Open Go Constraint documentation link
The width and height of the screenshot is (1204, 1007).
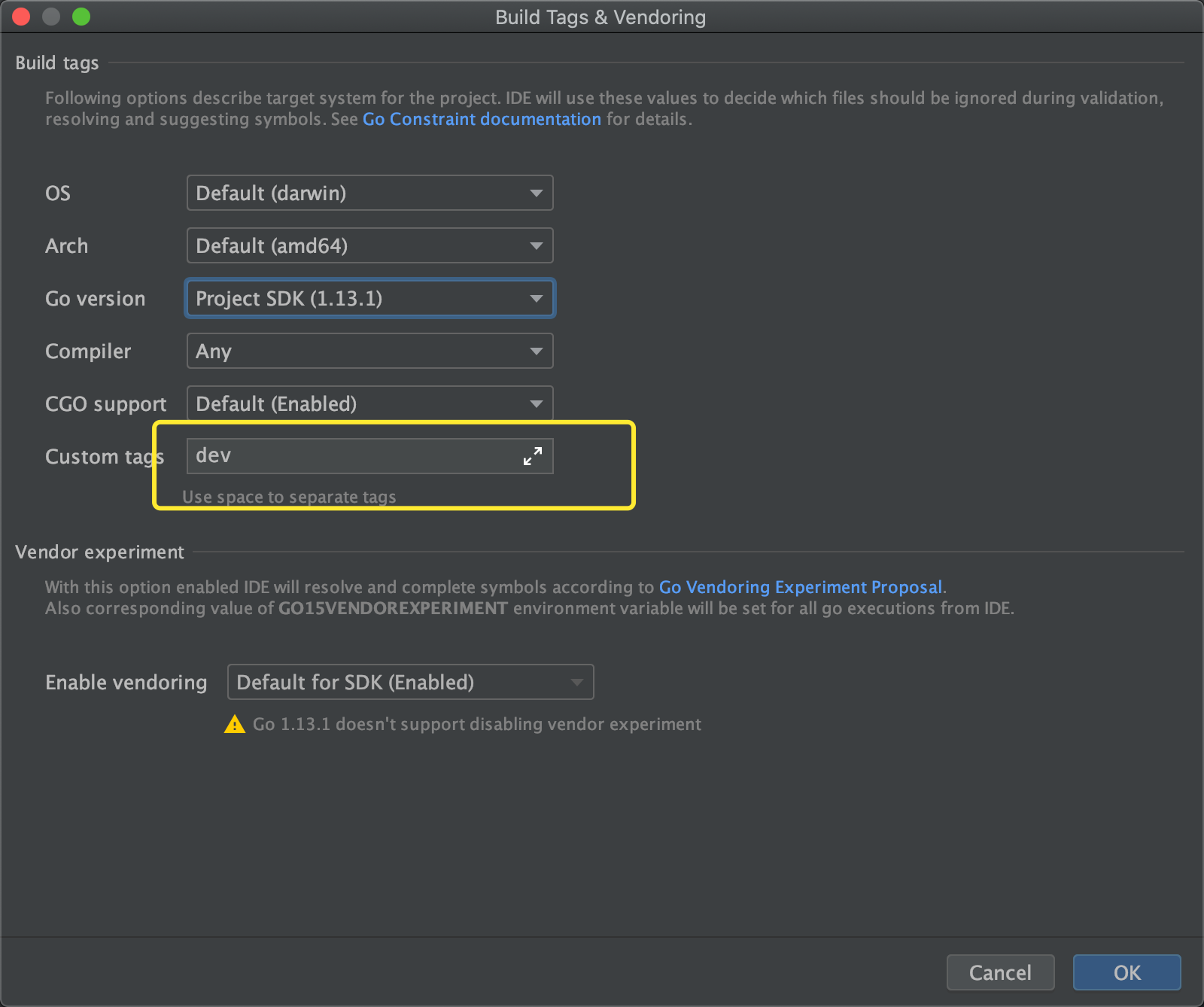coord(482,120)
